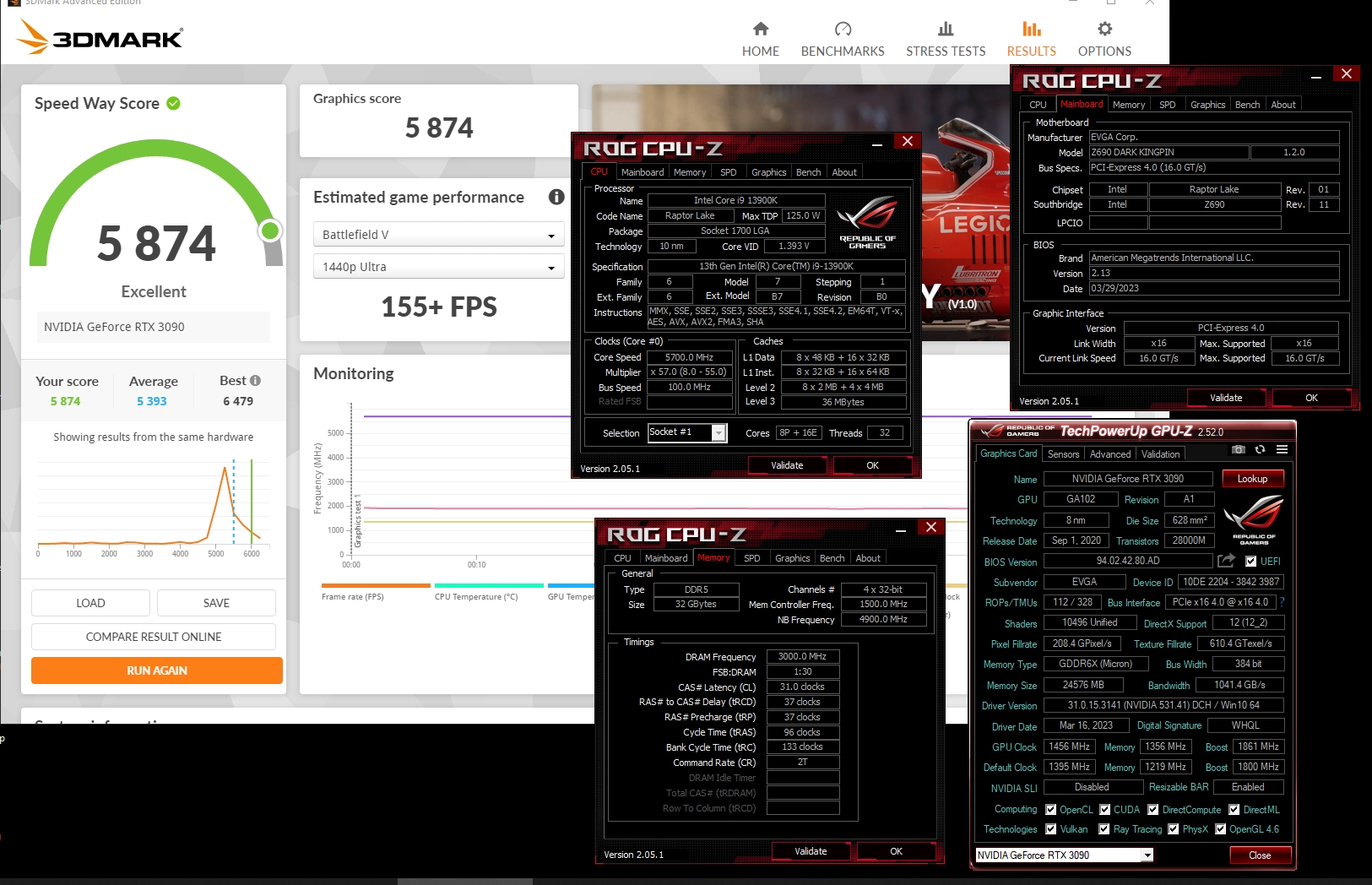Toggle the OpenGL 4.6 checkbox in GPU-Z
This screenshot has width=1372, height=885.
(1220, 828)
